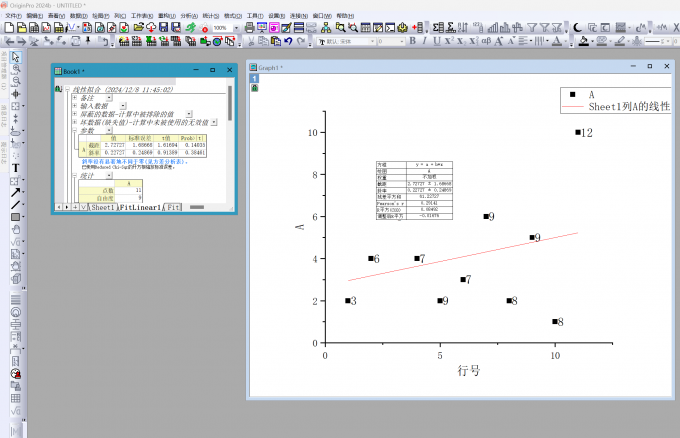The image size is (680, 438).
Task: Click the sheet list V button in Book1
Action: pyautogui.click(x=83, y=207)
